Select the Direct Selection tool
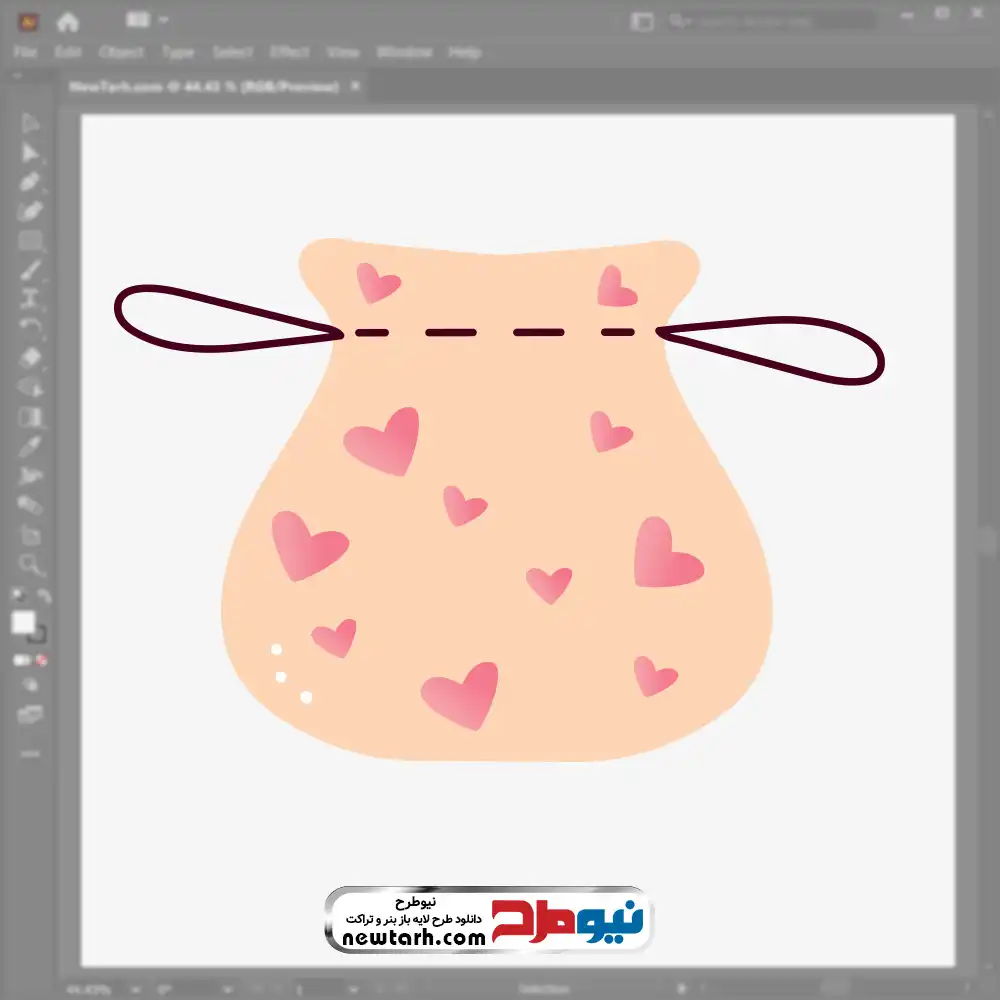 click(30, 152)
